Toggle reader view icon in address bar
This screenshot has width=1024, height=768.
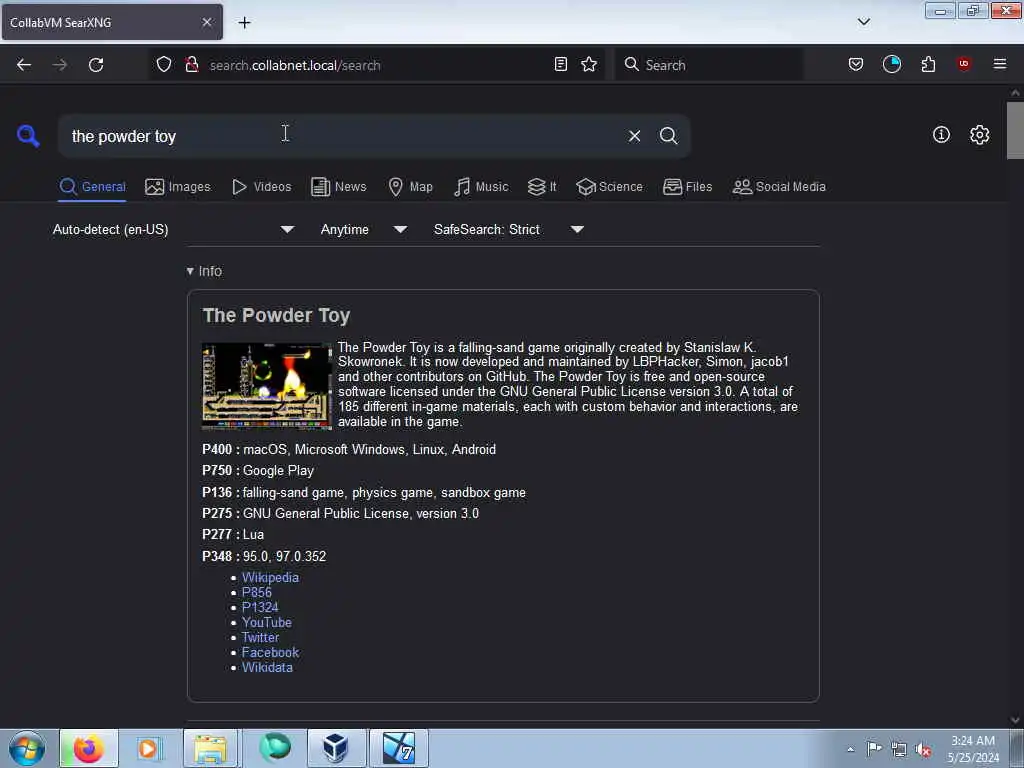pyautogui.click(x=560, y=64)
